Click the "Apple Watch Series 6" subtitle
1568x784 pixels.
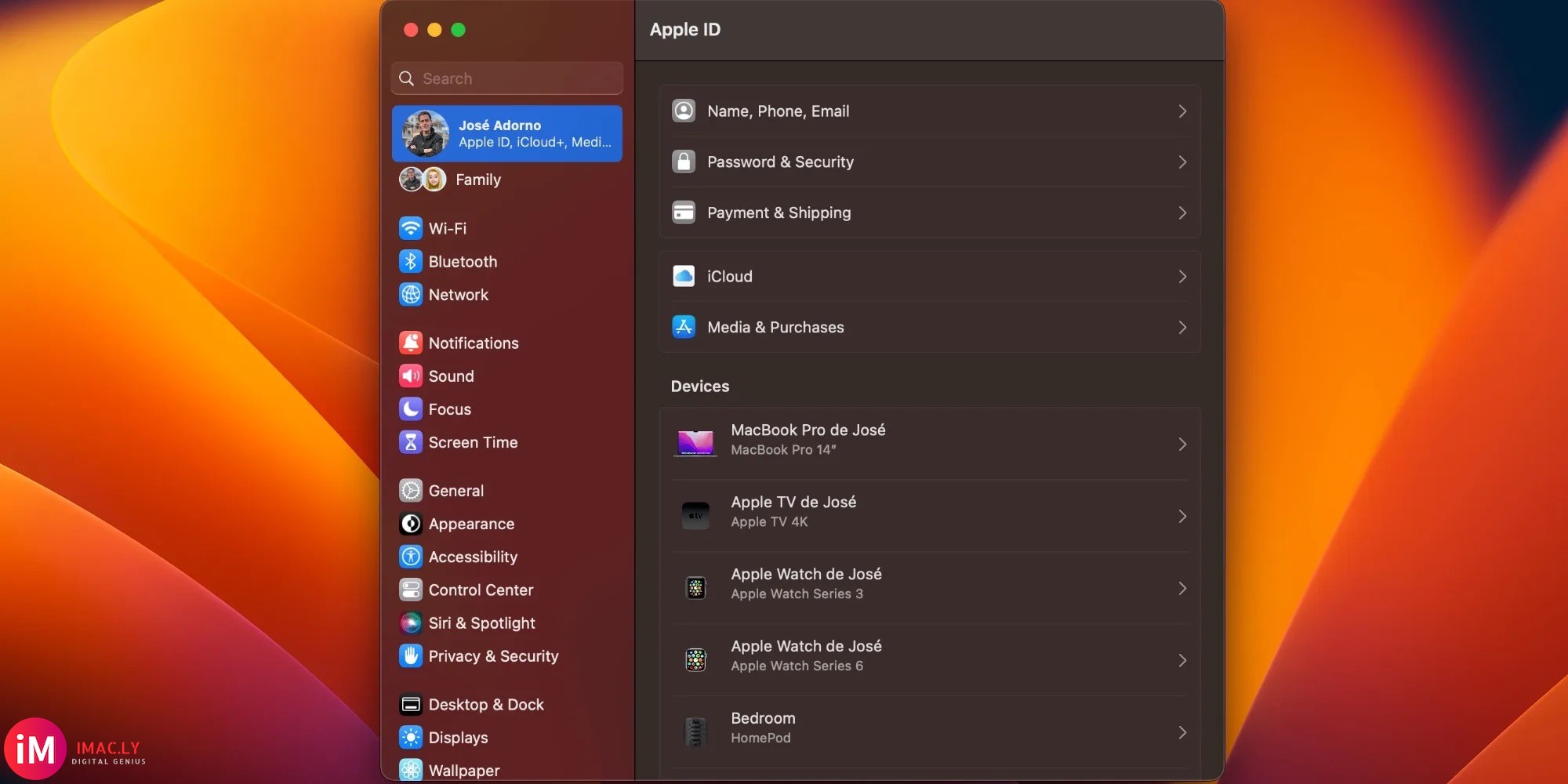tap(797, 666)
